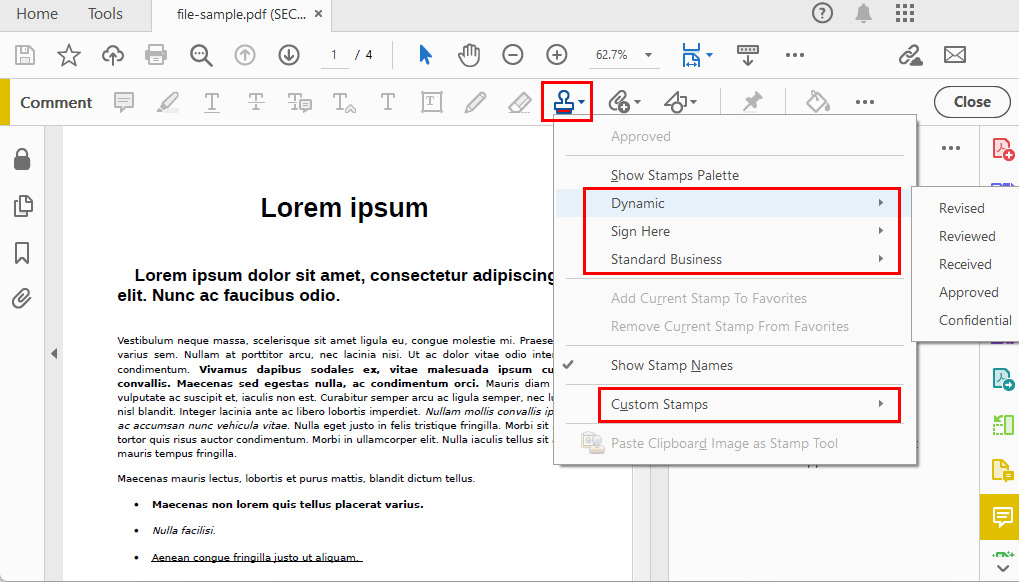Select the Pencil drawing tool

click(x=474, y=101)
